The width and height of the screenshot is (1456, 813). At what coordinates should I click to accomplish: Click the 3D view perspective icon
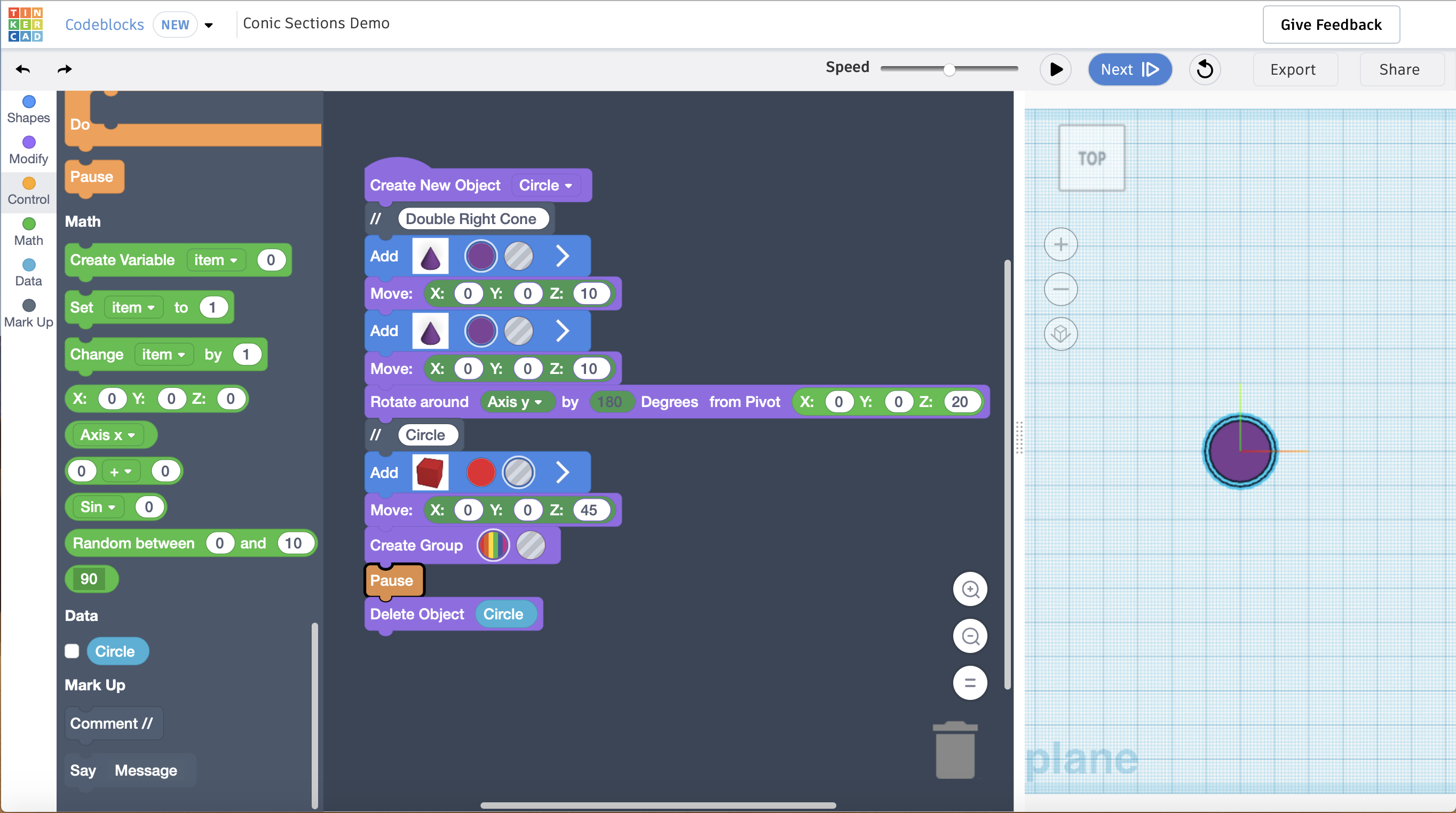(1061, 334)
